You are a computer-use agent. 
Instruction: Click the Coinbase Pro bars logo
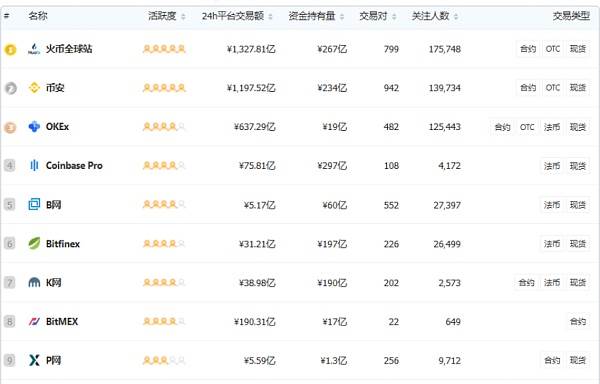34,166
